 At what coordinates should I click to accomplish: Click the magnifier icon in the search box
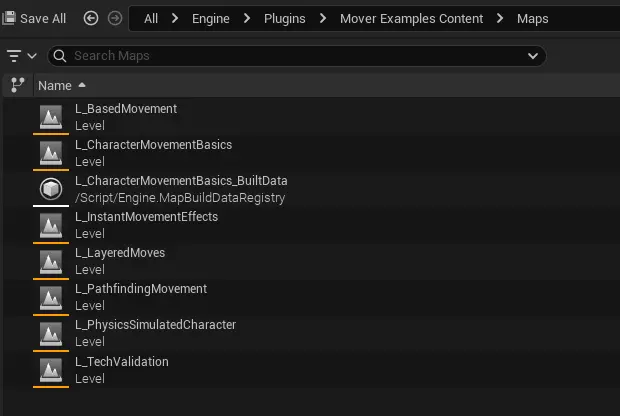[60, 56]
